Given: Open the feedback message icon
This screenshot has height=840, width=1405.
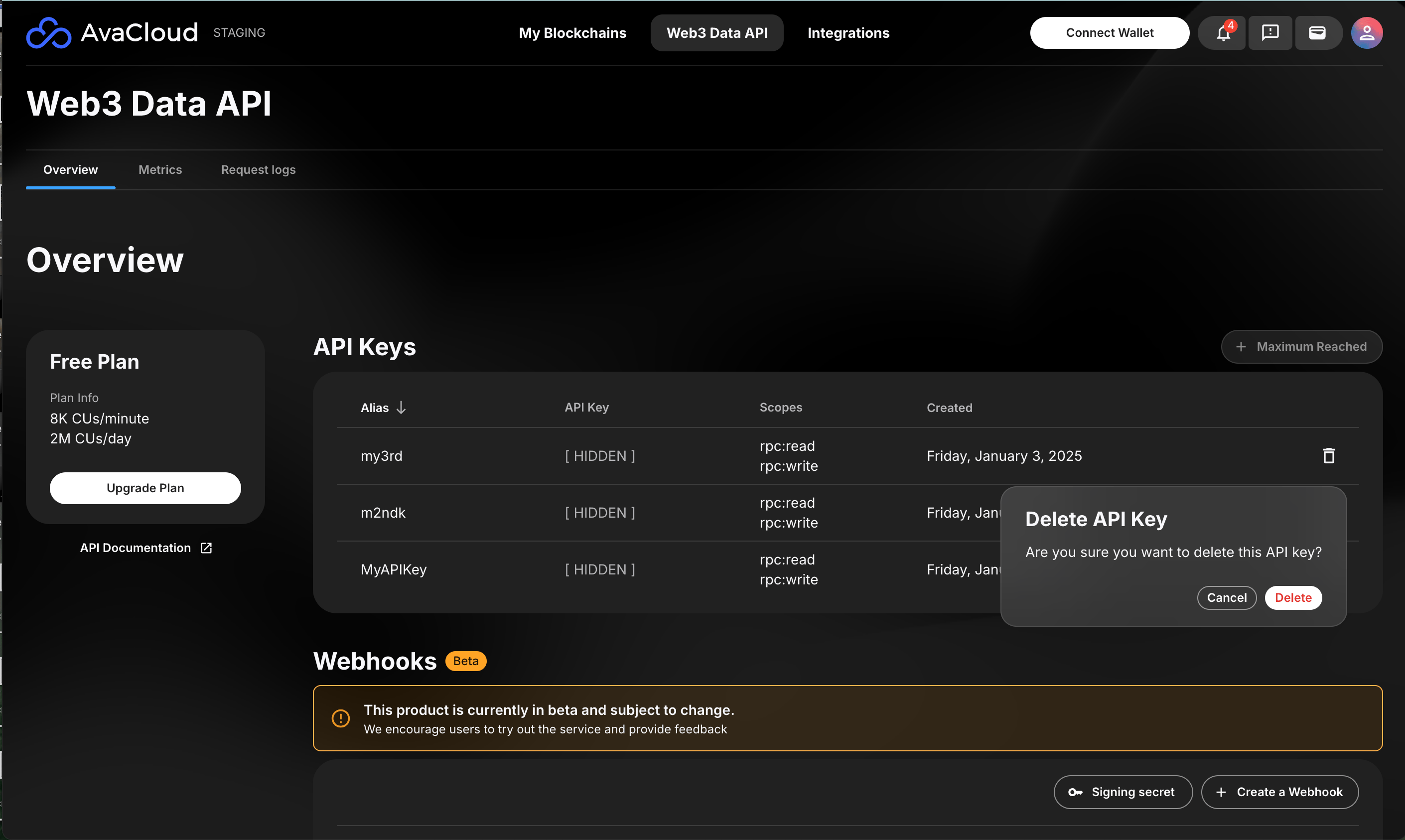Looking at the screenshot, I should pyautogui.click(x=1269, y=33).
